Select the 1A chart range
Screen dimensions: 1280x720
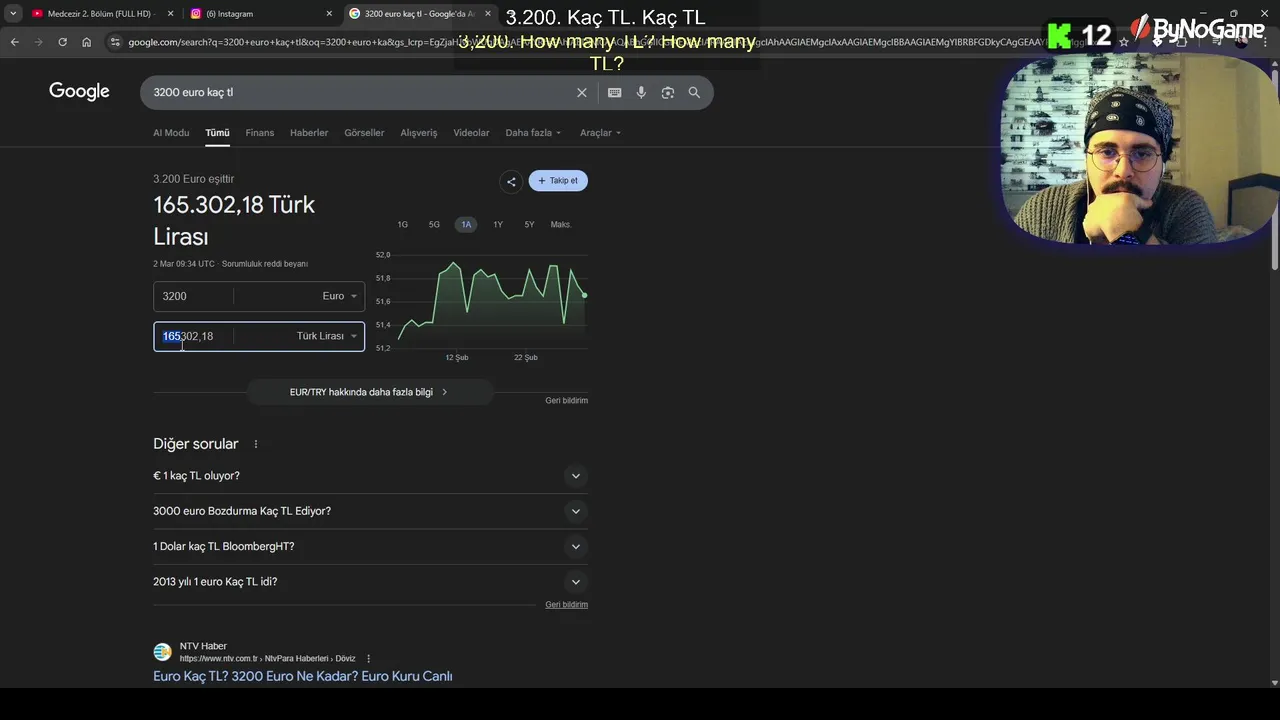466,225
